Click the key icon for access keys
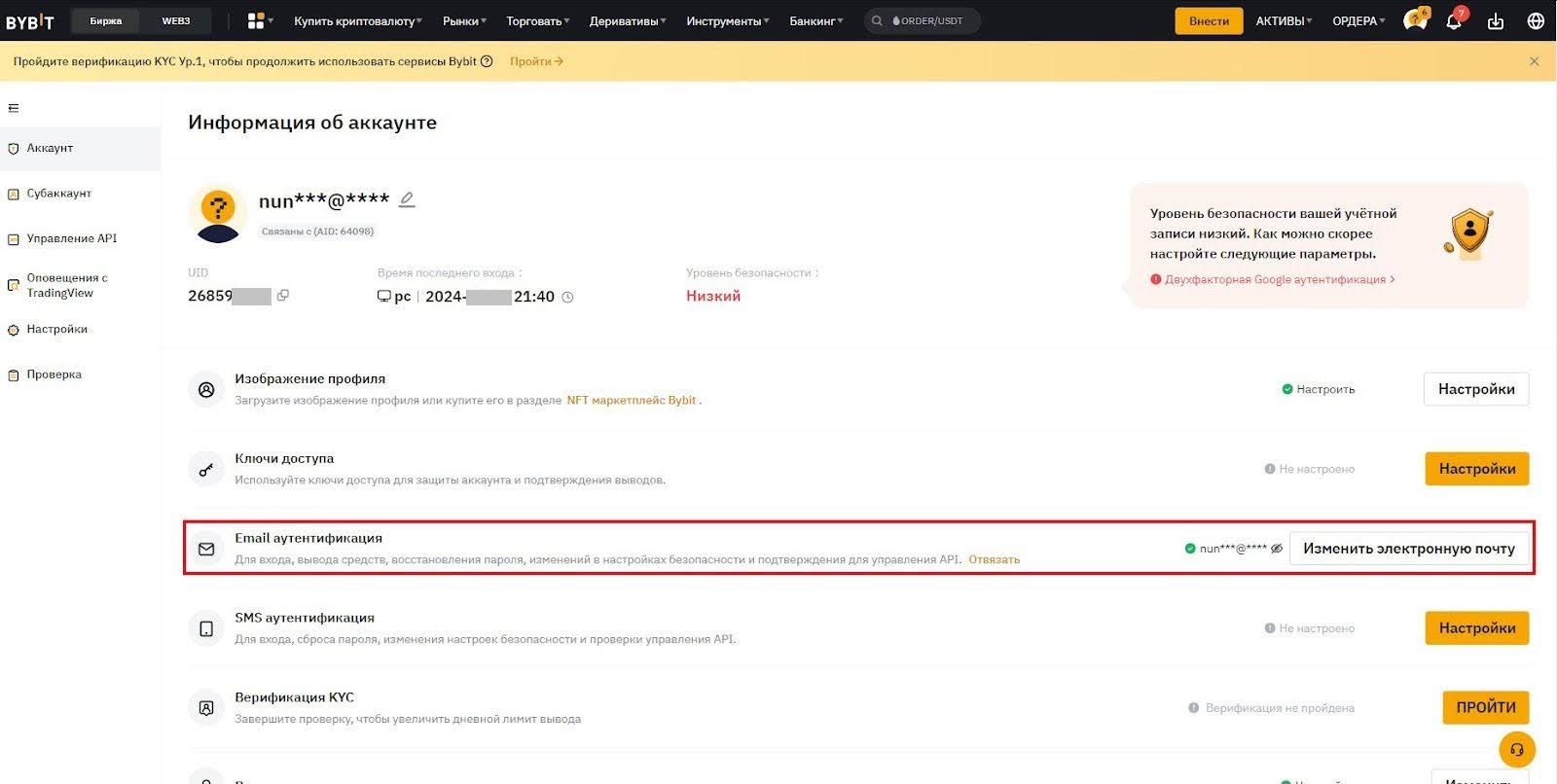The width and height of the screenshot is (1557, 784). click(x=206, y=469)
